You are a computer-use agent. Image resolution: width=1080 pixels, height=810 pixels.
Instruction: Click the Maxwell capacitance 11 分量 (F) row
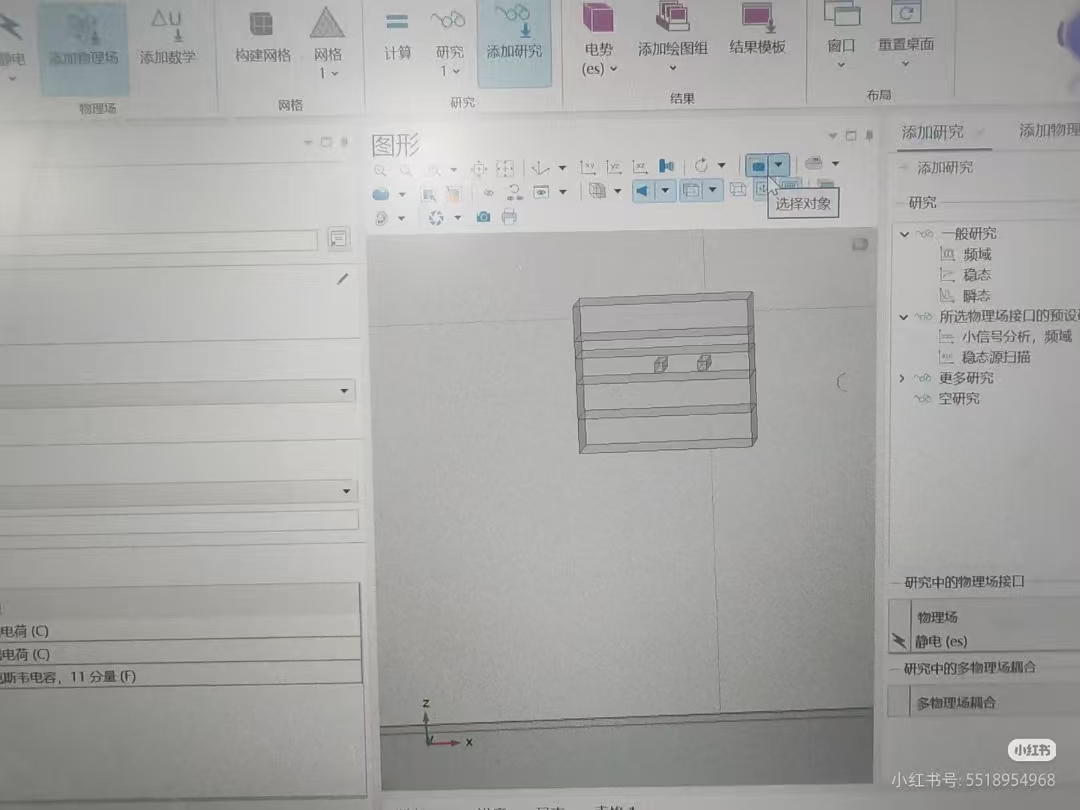180,676
